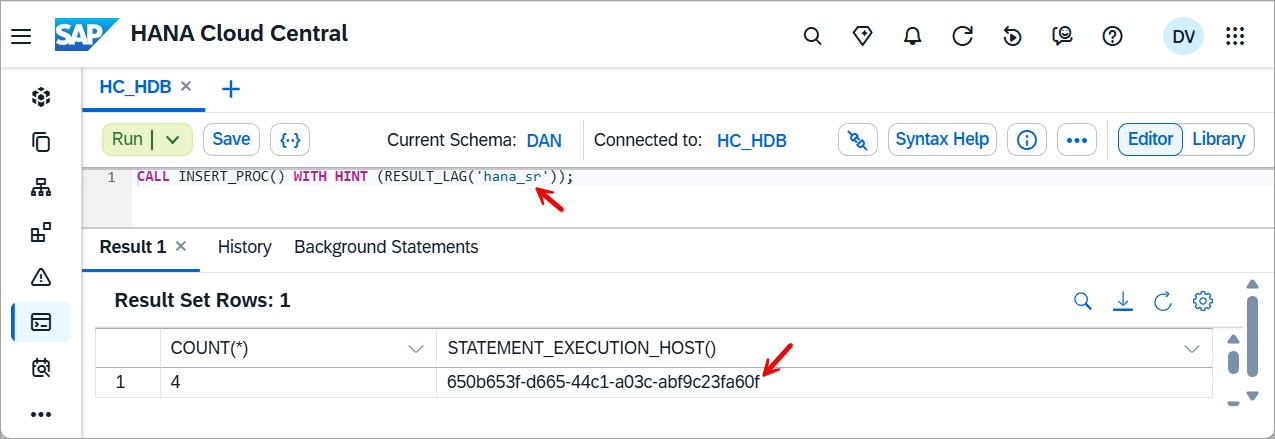This screenshot has width=1275, height=439.
Task: Open the notifications bell
Action: coord(912,37)
